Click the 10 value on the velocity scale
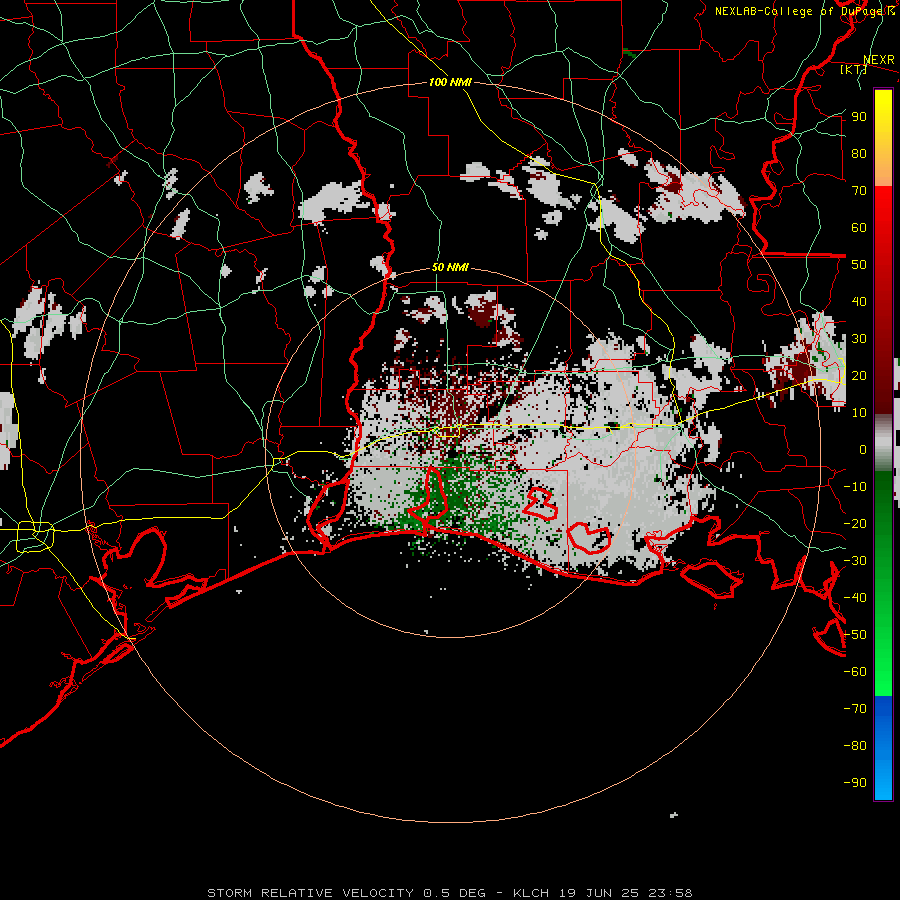Viewport: 900px width, 900px height. [859, 413]
